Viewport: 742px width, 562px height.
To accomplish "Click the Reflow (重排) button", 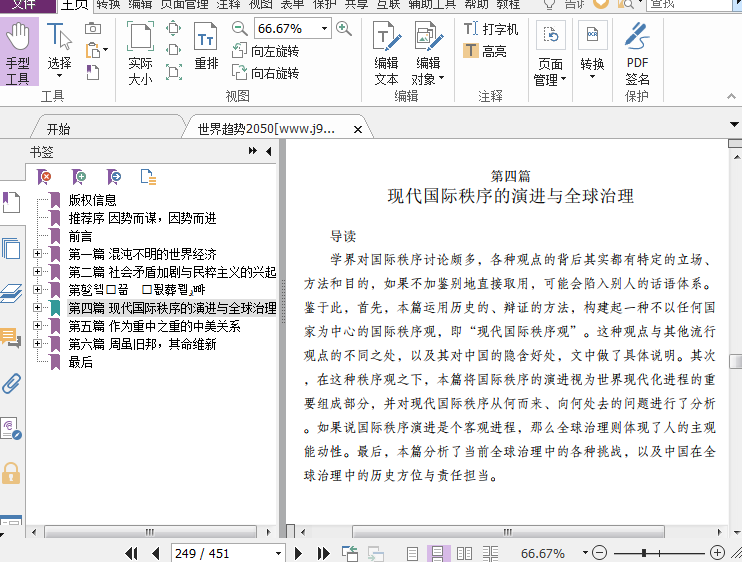I will (x=206, y=46).
